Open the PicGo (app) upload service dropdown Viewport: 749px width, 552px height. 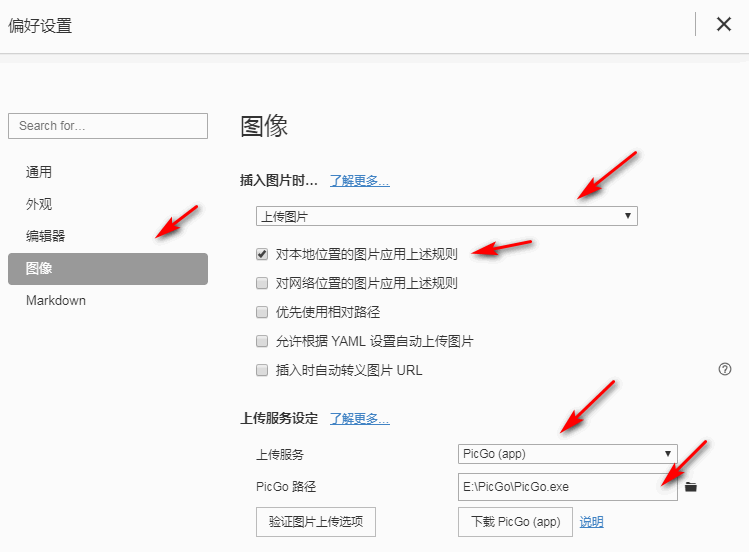tap(567, 454)
